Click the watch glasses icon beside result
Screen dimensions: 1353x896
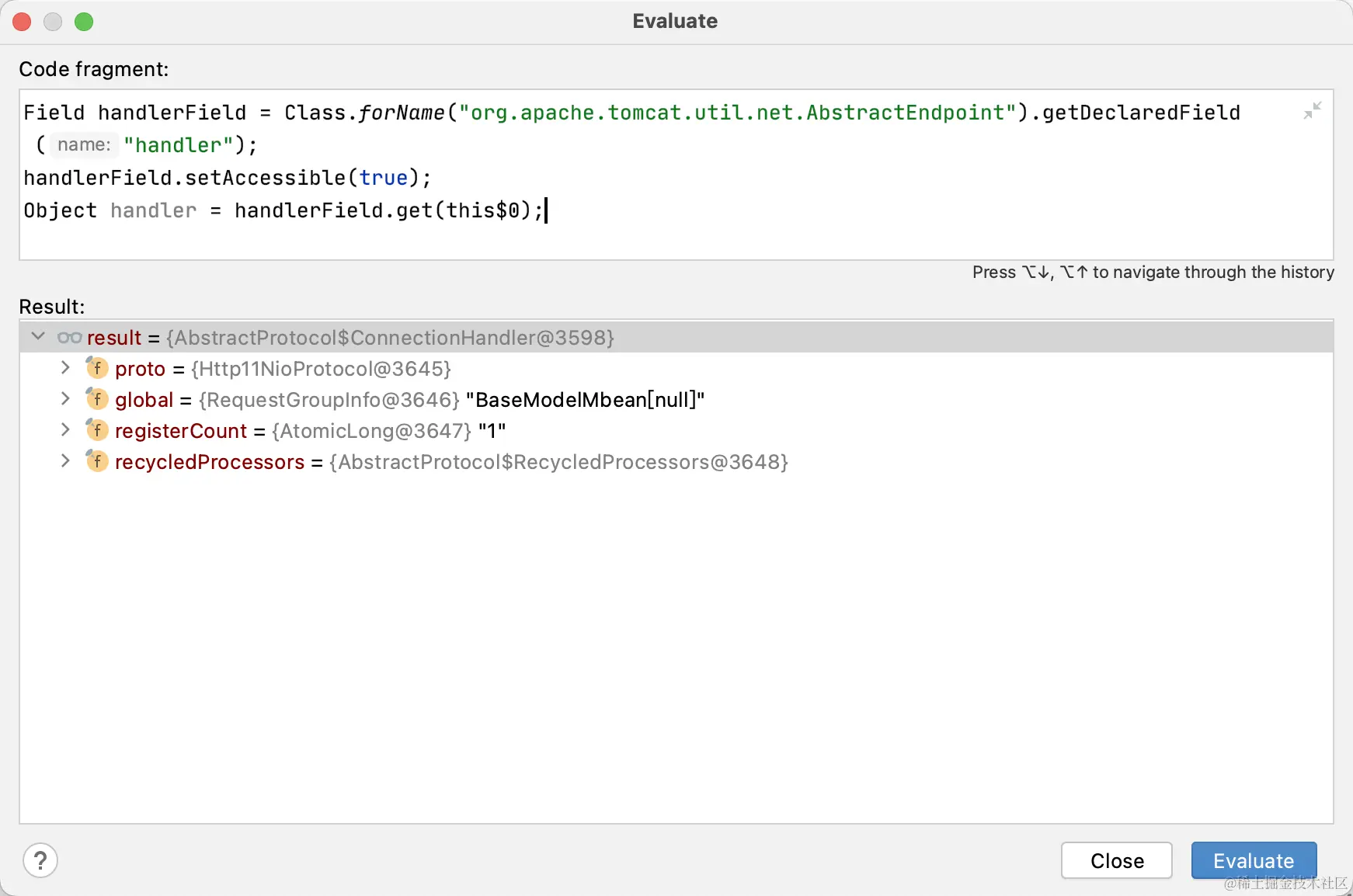[69, 338]
